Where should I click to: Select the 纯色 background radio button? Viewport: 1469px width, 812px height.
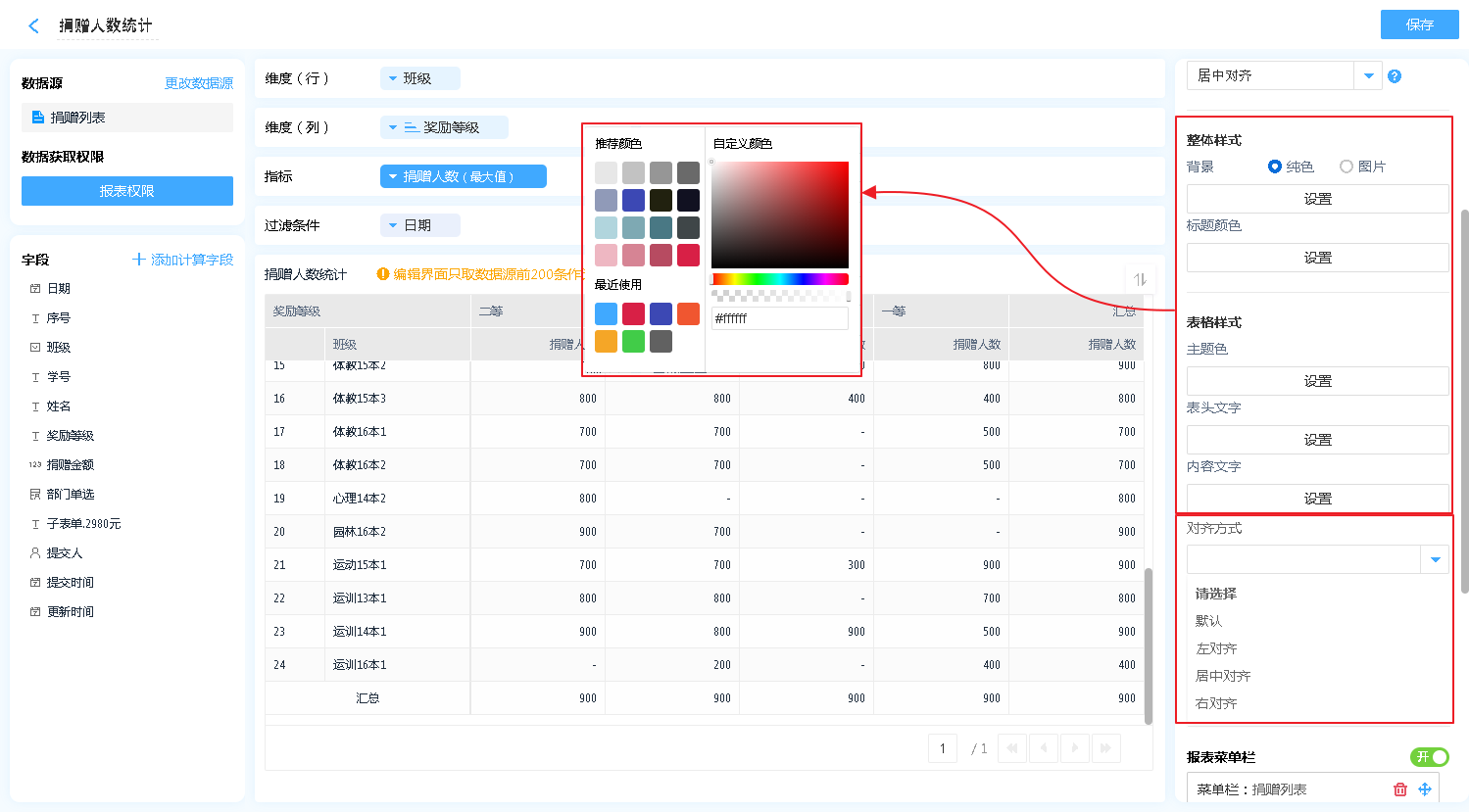1275,167
